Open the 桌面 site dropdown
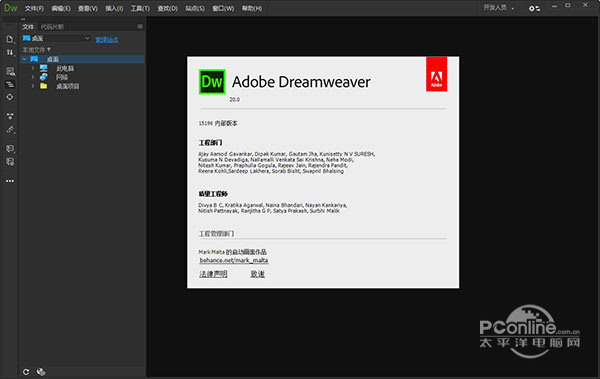600x379 pixels. [56, 38]
